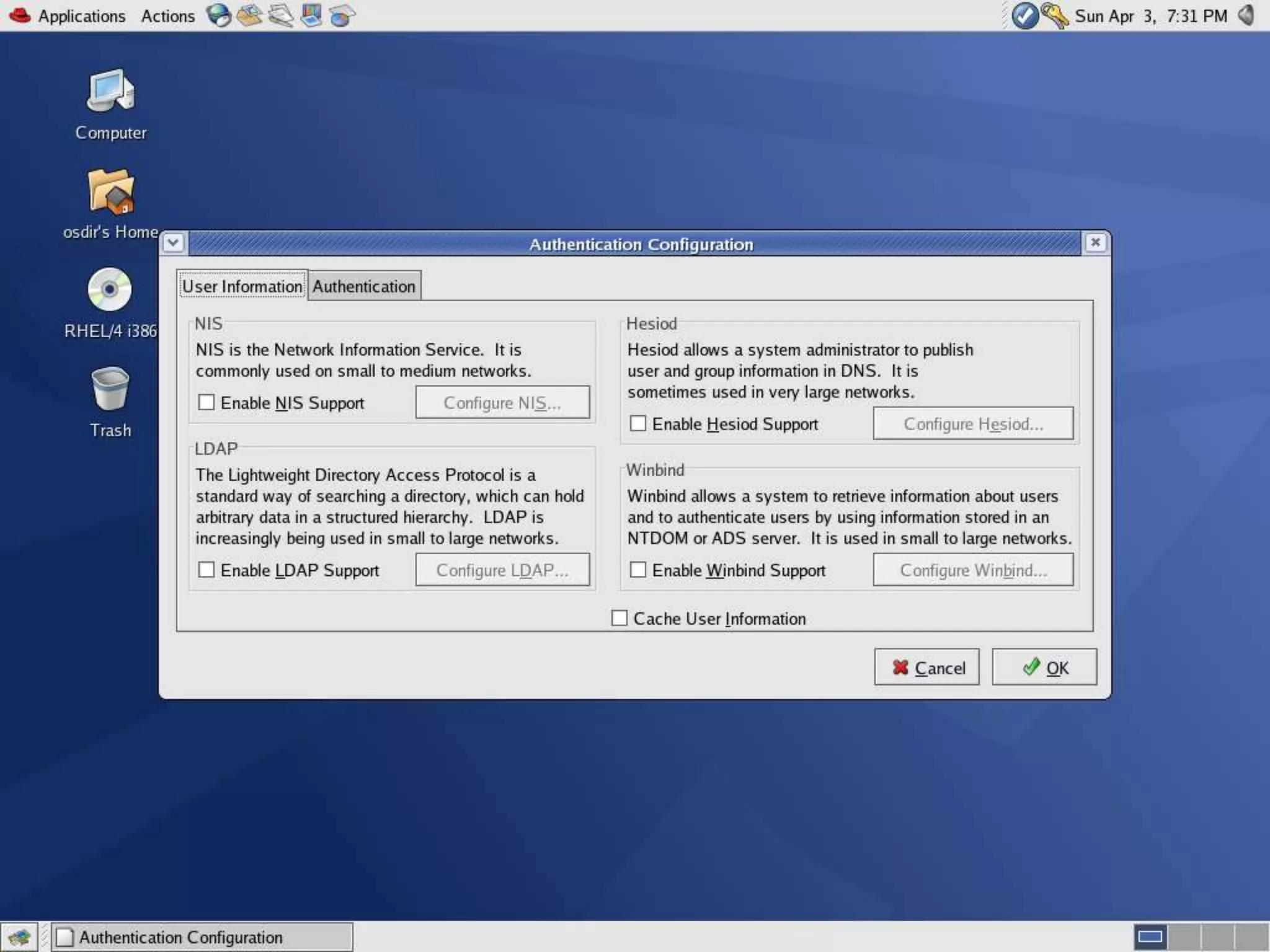Enable LDAP Support checkbox
Viewport: 1270px width, 952px height.
click(206, 570)
